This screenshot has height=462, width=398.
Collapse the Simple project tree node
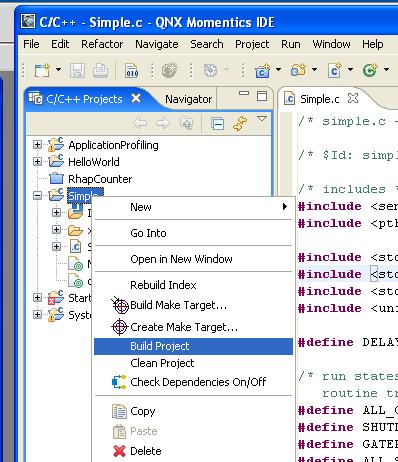point(38,195)
